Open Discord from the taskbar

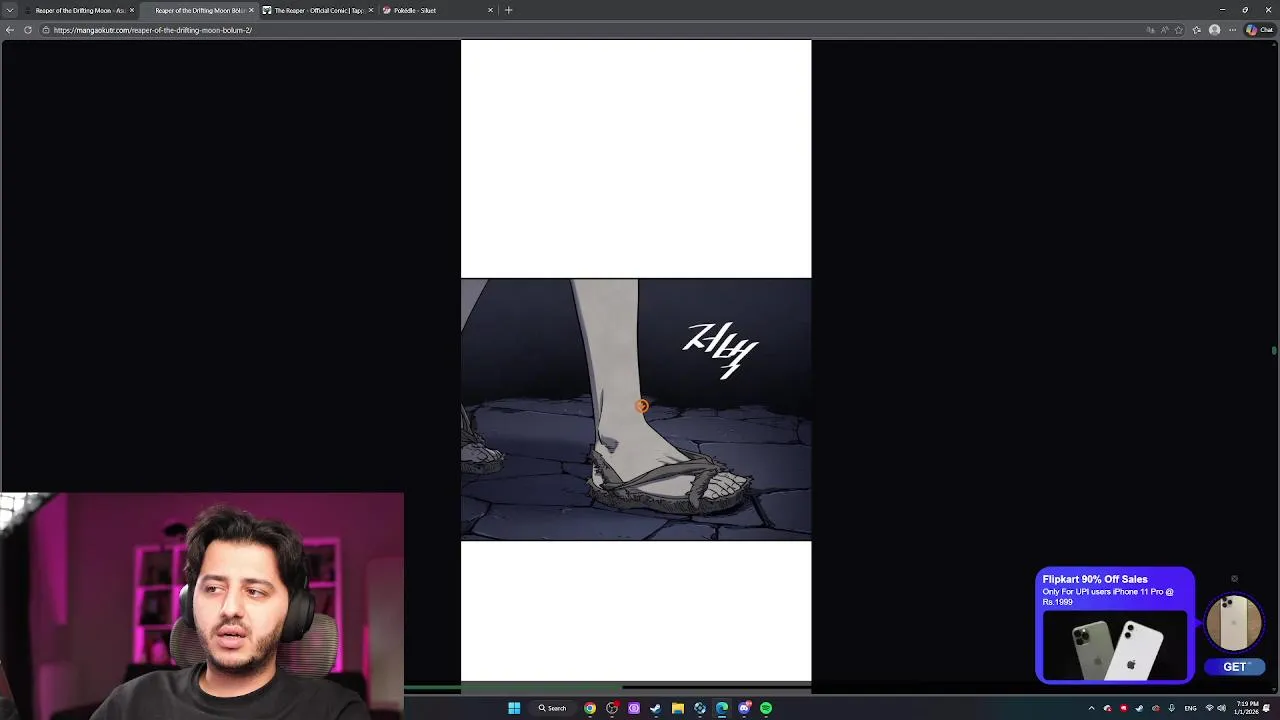744,708
